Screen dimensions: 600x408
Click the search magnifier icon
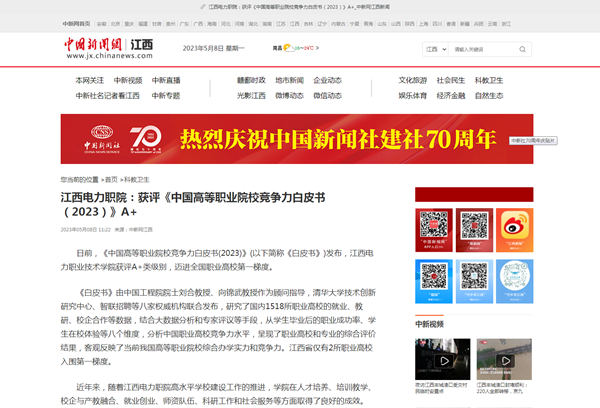[522, 49]
